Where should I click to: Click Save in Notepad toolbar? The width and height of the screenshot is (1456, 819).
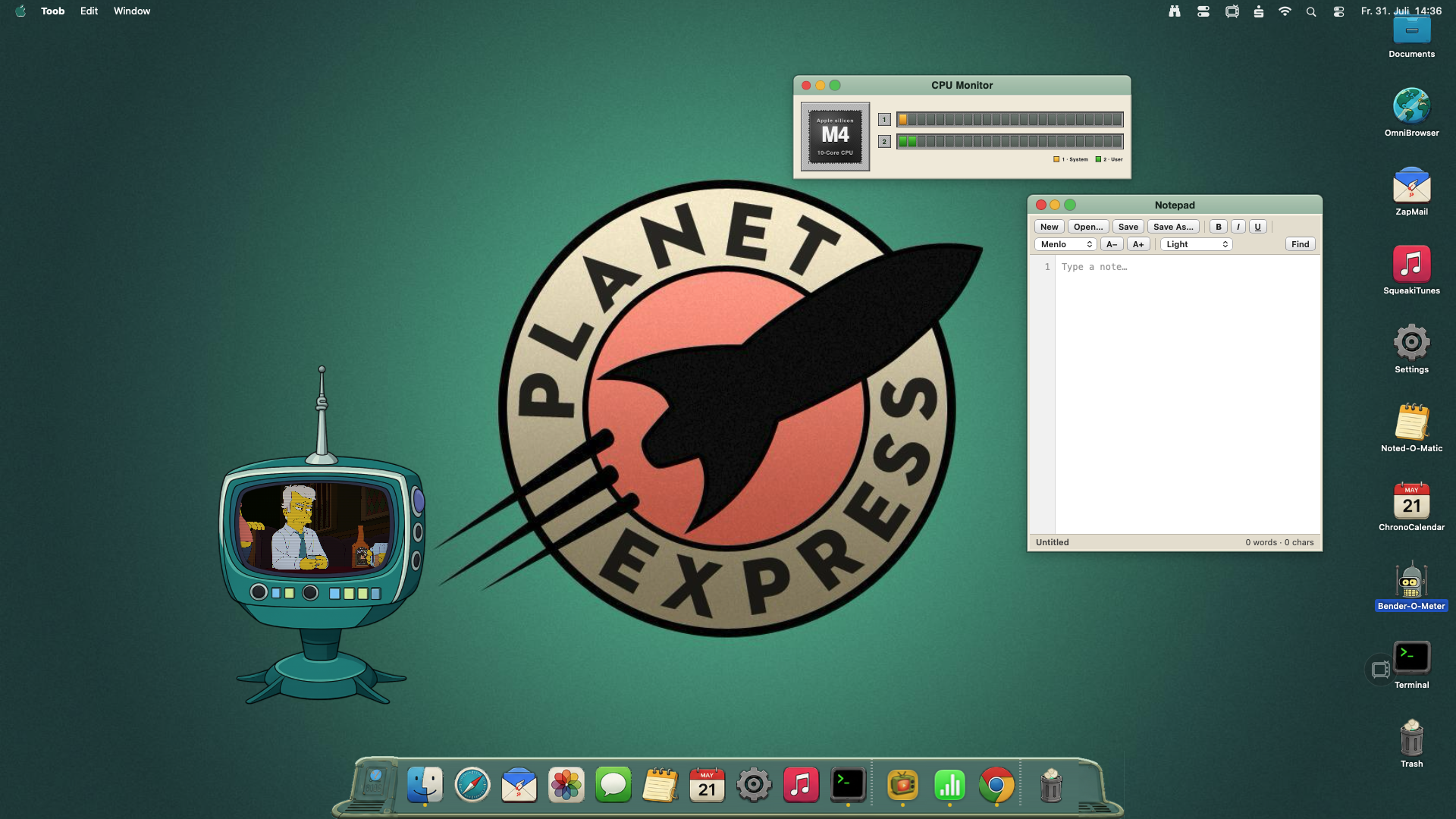point(1128,227)
